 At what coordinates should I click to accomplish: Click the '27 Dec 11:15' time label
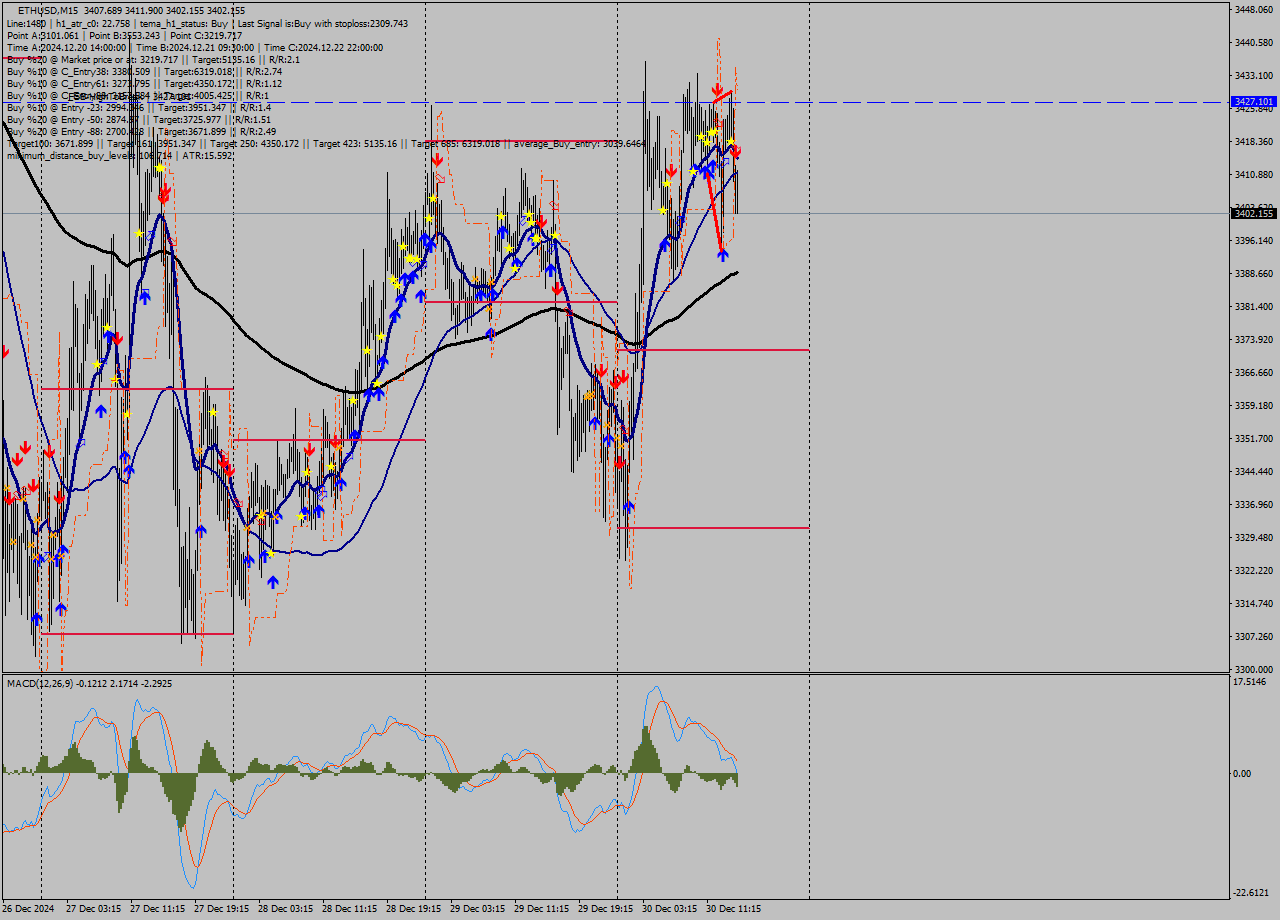pyautogui.click(x=157, y=909)
